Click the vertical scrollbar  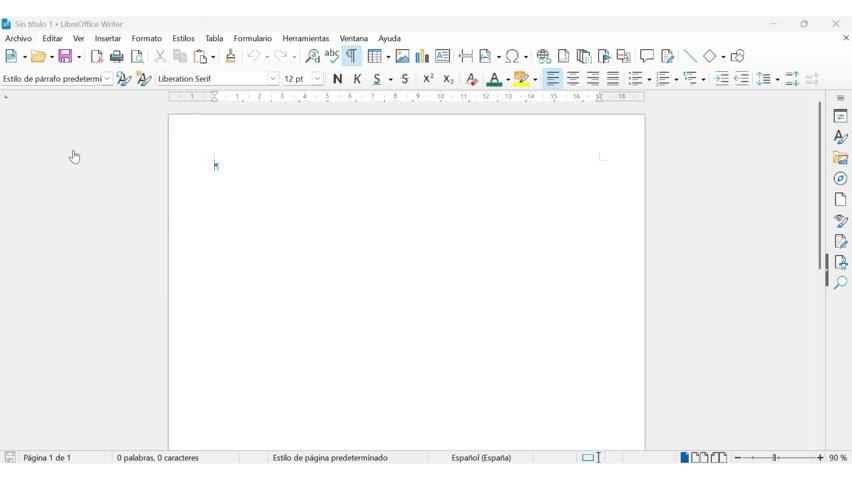coord(820,185)
